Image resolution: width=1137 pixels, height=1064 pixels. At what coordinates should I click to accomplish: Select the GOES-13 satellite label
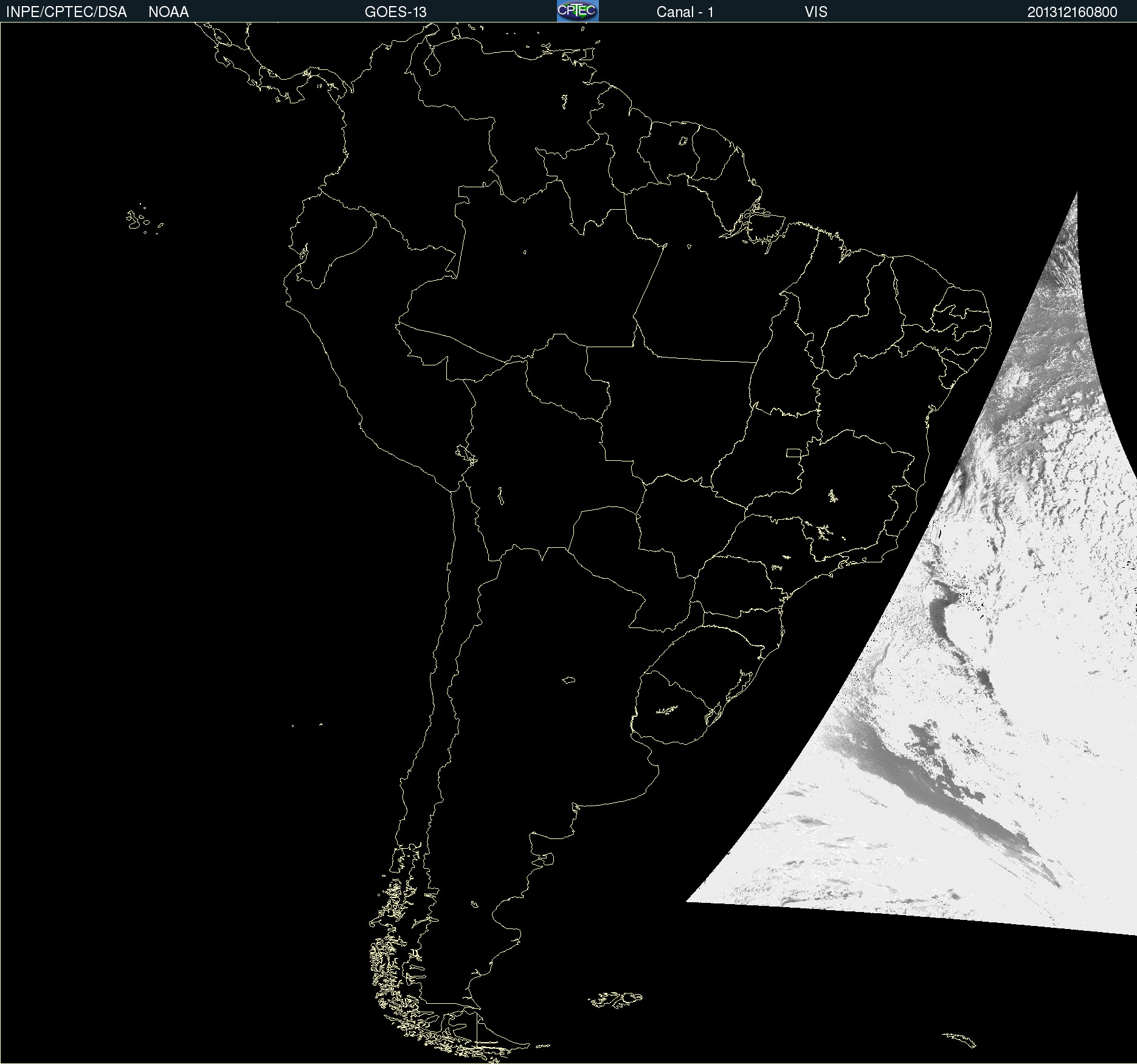[x=395, y=12]
